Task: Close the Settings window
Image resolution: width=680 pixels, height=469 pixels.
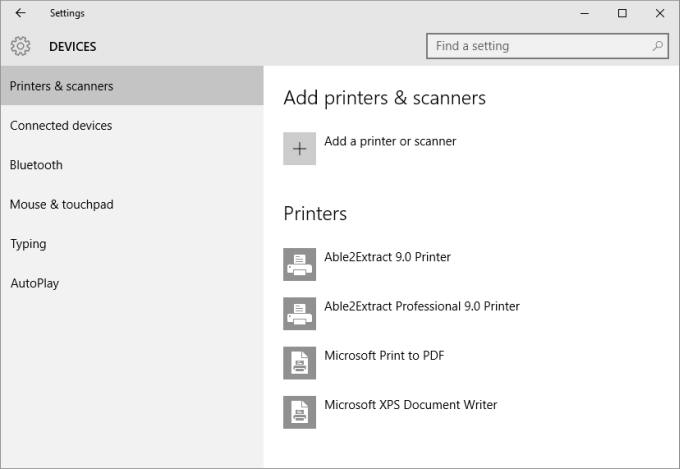Action: 660,13
